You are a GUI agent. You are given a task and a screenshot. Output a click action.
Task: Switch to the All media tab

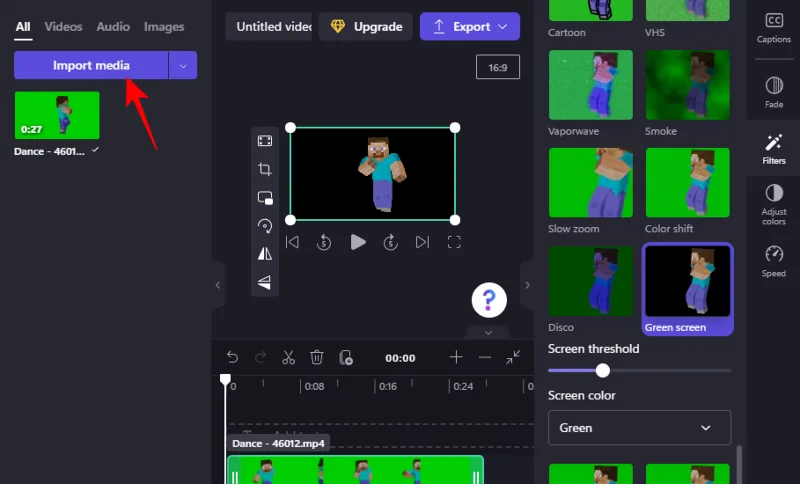point(23,27)
